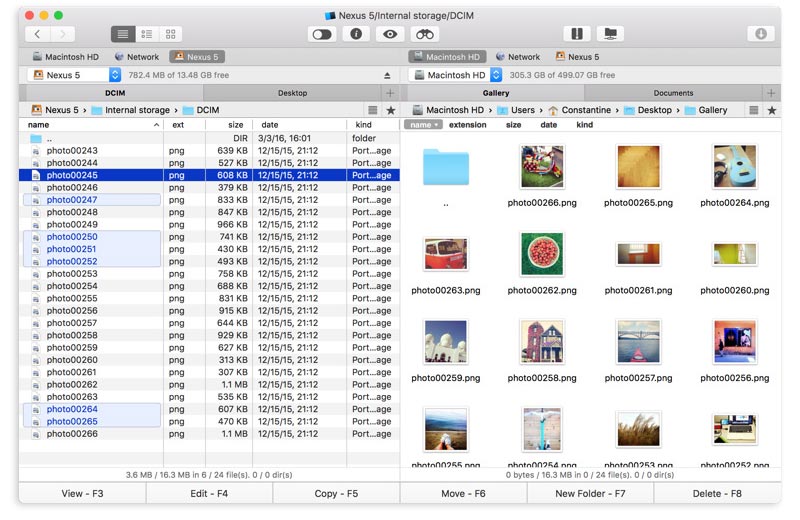The image size is (800, 520).
Task: Switch to full list view mode
Action: 123,34
